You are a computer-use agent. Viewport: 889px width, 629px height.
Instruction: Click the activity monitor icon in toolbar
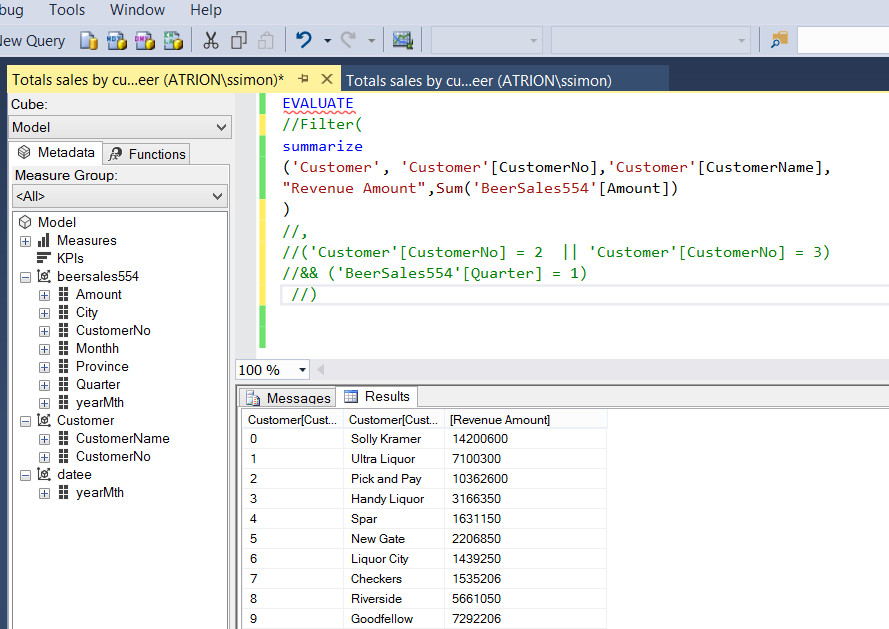tap(402, 41)
